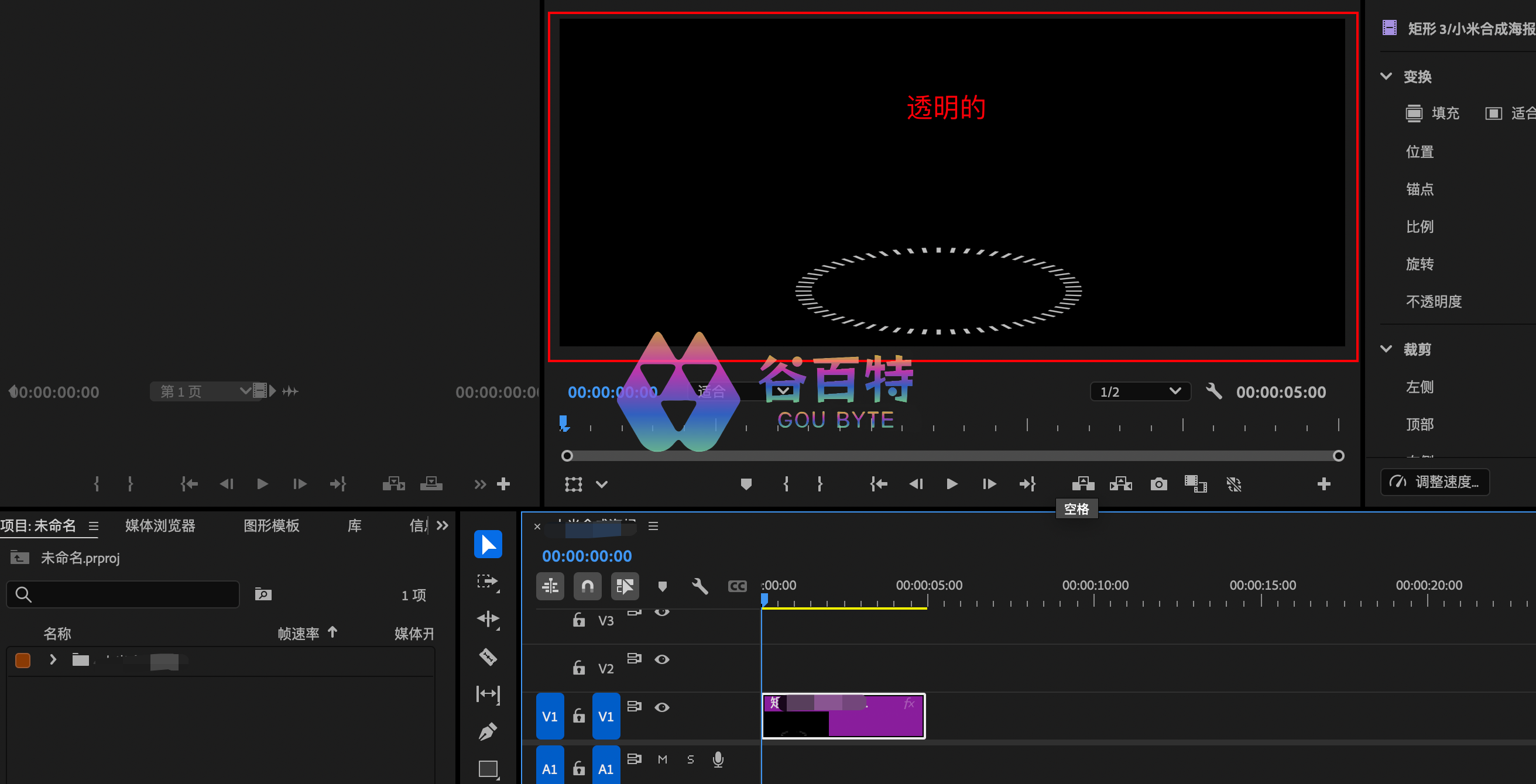The height and width of the screenshot is (784, 1536).
Task: Click the program monitor settings wrench
Action: [x=1213, y=391]
